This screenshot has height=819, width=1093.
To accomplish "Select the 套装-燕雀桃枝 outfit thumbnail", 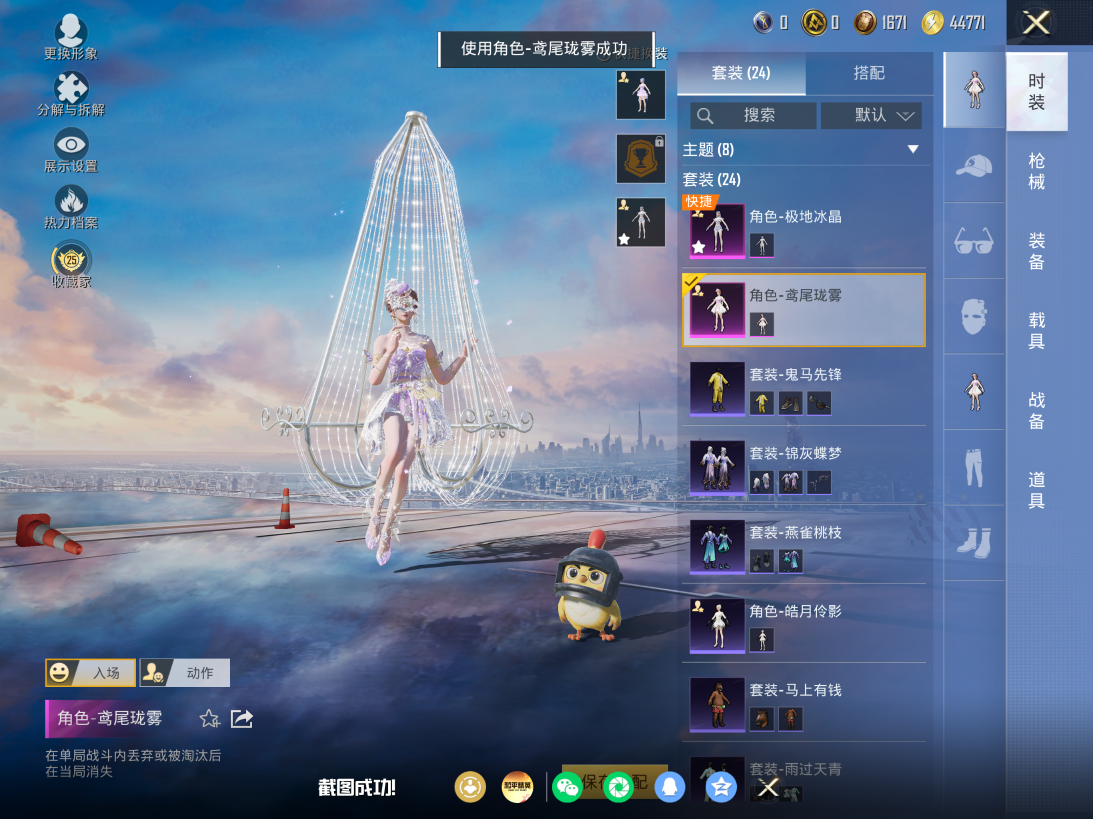I will point(717,546).
